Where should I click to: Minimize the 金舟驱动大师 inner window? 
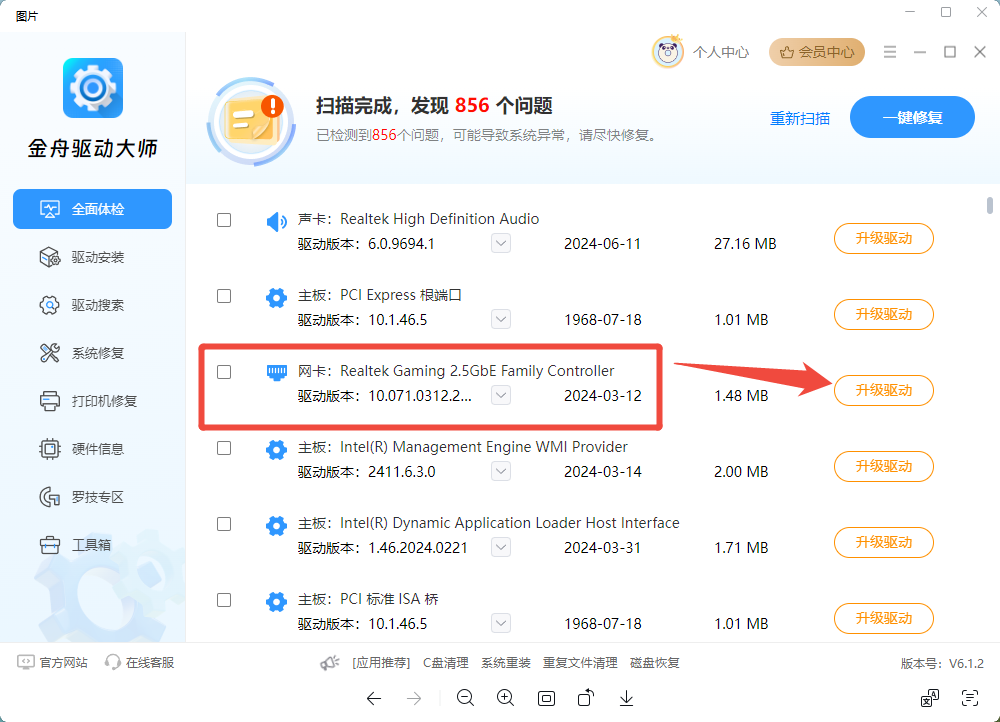pyautogui.click(x=920, y=52)
